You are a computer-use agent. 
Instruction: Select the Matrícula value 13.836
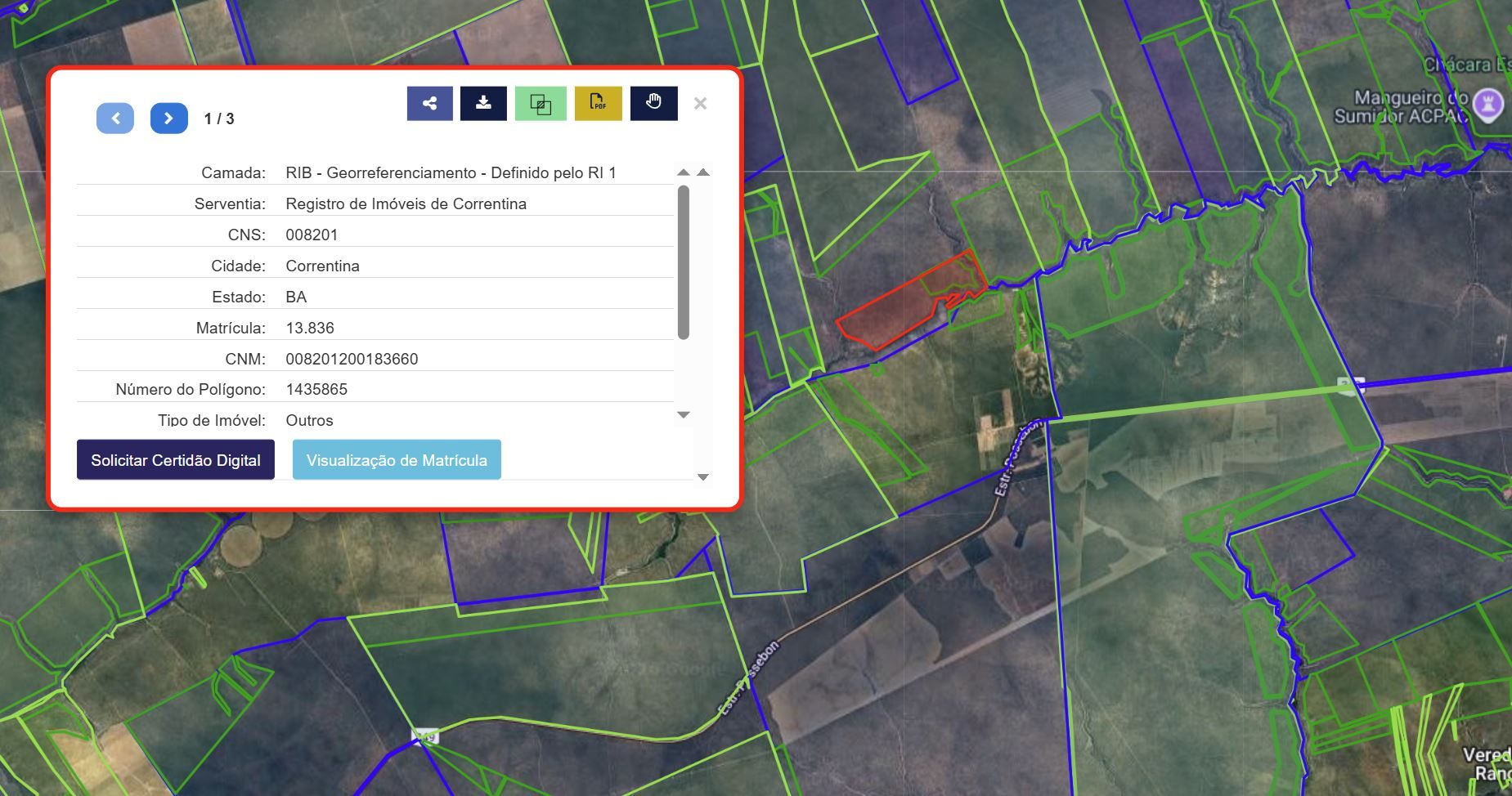click(x=310, y=328)
